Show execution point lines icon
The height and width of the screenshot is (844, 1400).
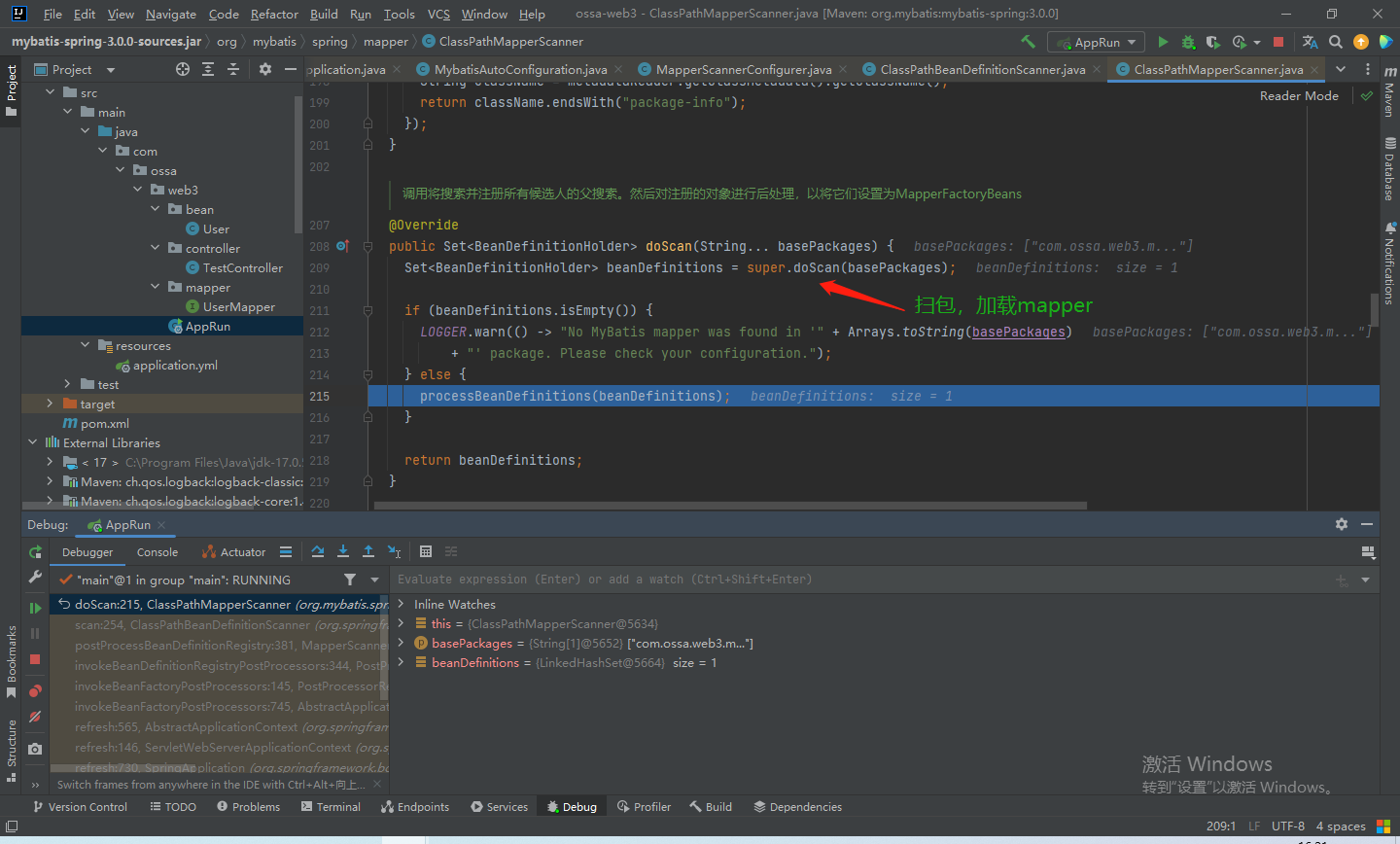pyautogui.click(x=286, y=551)
